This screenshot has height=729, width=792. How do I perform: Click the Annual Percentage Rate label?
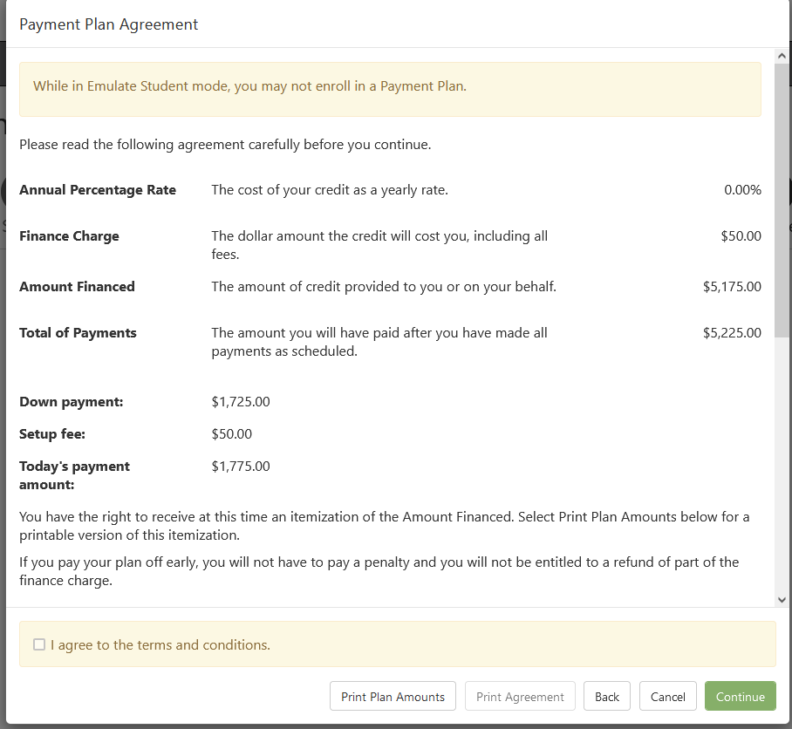coord(98,191)
